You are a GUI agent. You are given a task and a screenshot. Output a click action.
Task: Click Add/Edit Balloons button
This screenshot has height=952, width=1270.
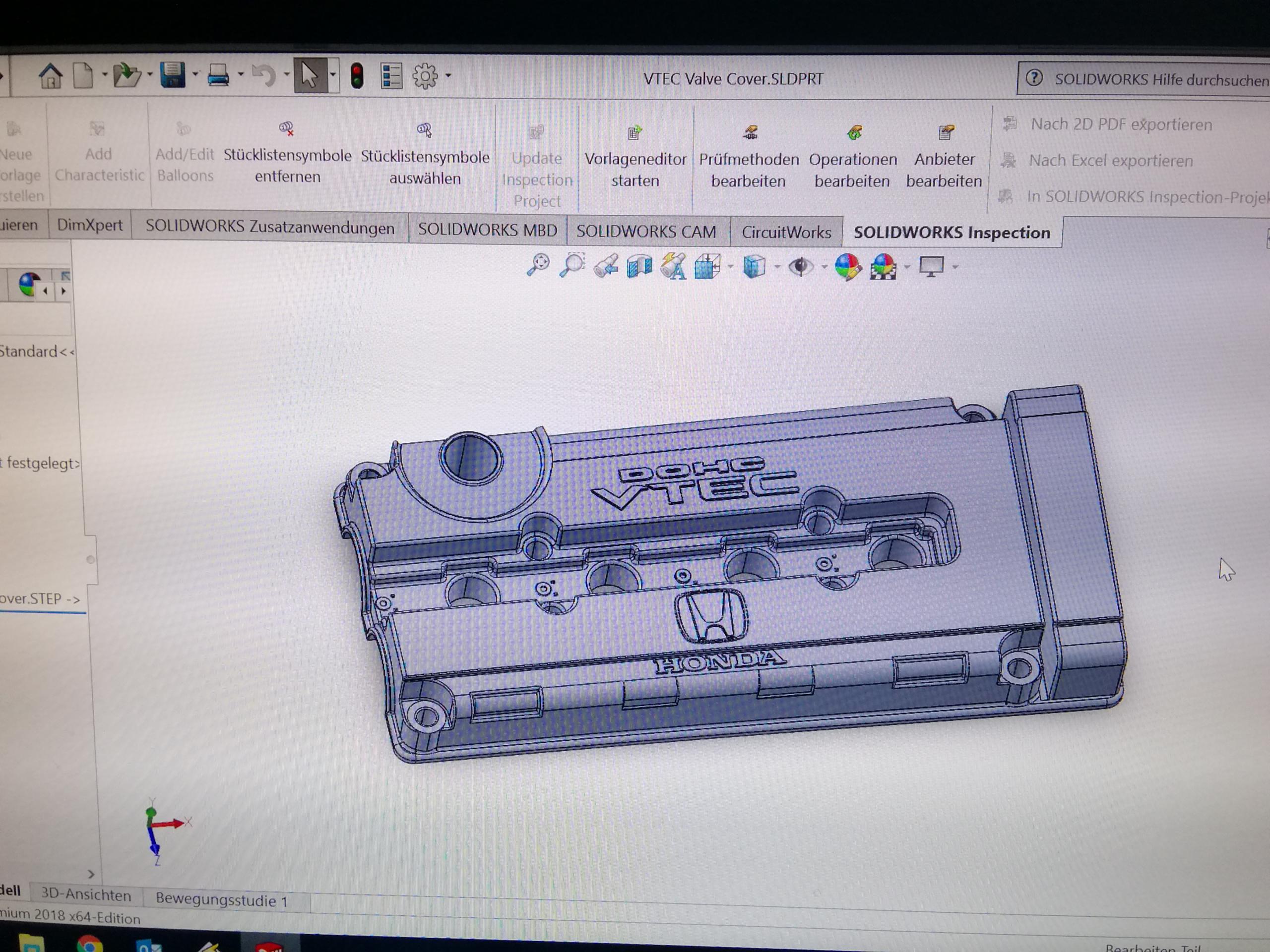click(185, 152)
